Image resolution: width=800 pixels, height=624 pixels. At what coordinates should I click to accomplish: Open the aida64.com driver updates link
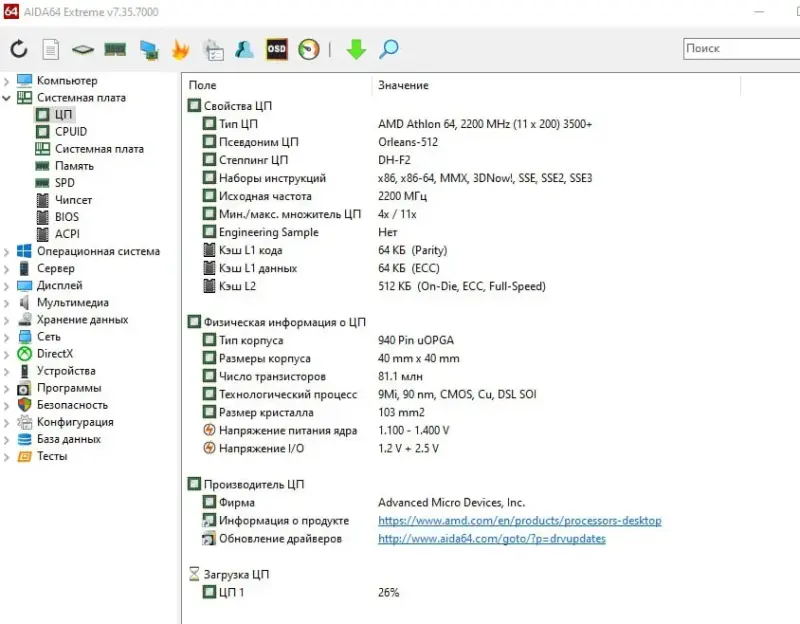491,539
